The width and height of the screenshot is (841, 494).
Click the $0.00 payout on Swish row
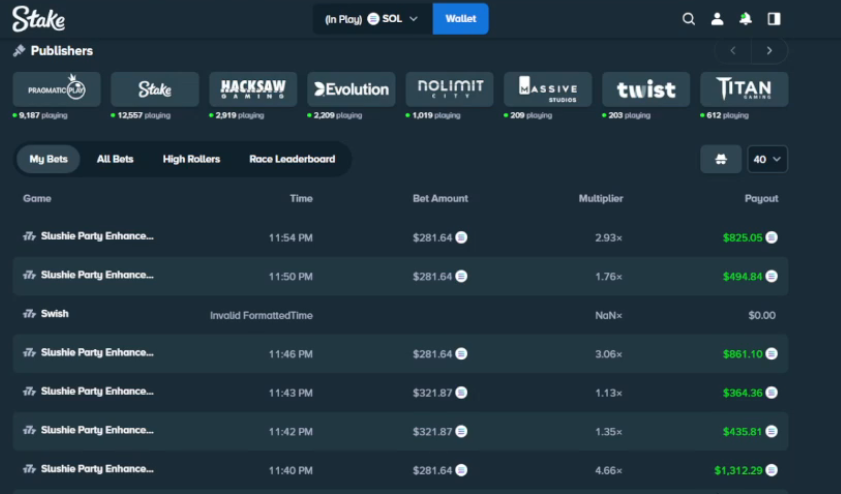click(x=762, y=315)
